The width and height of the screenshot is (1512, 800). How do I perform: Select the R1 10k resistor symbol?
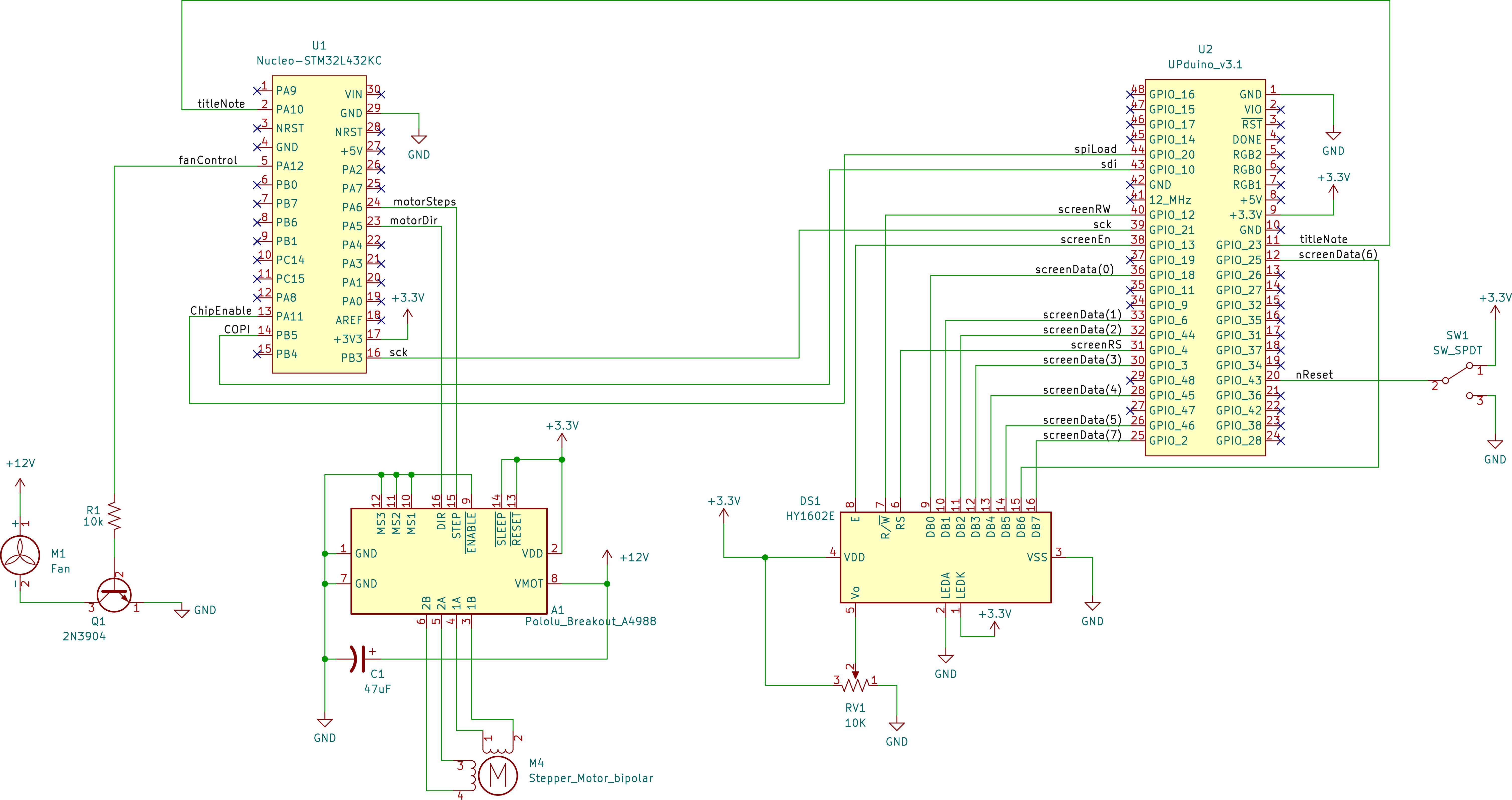114,517
